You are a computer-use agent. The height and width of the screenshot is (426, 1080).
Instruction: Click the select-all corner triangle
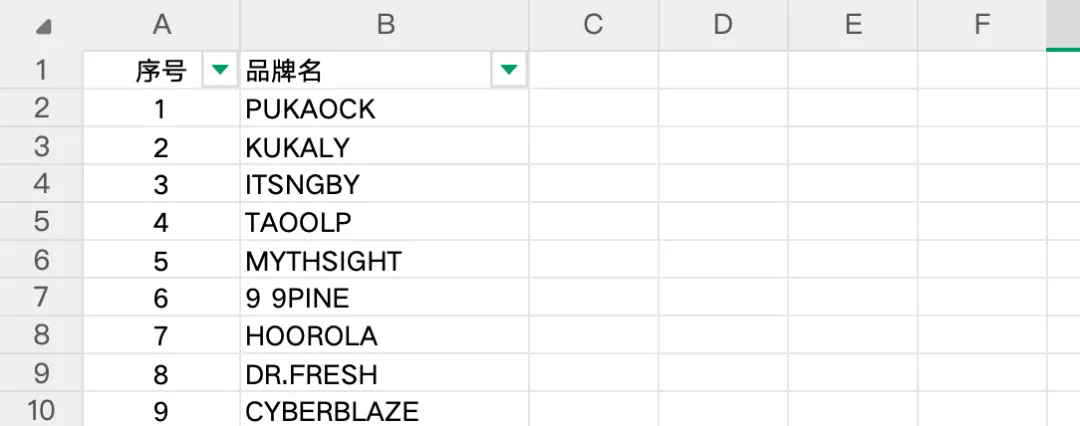pos(43,27)
